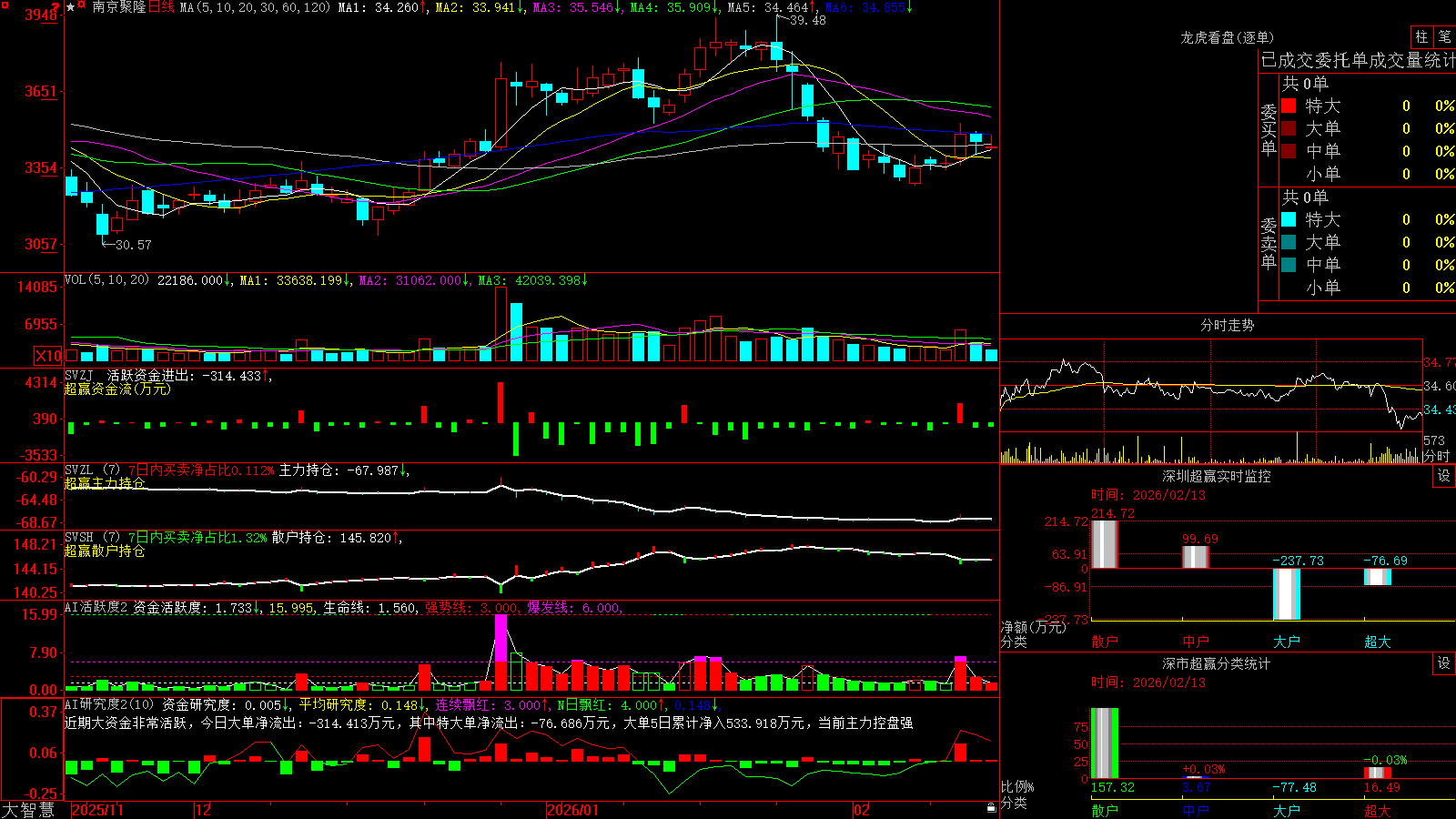Click the 中户 bar valued 99.69
This screenshot has width=1456, height=819.
click(x=1195, y=557)
